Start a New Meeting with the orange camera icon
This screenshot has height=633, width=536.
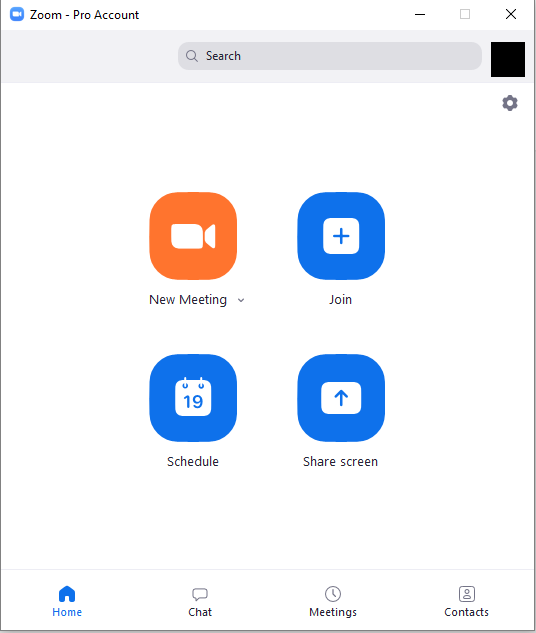[193, 236]
